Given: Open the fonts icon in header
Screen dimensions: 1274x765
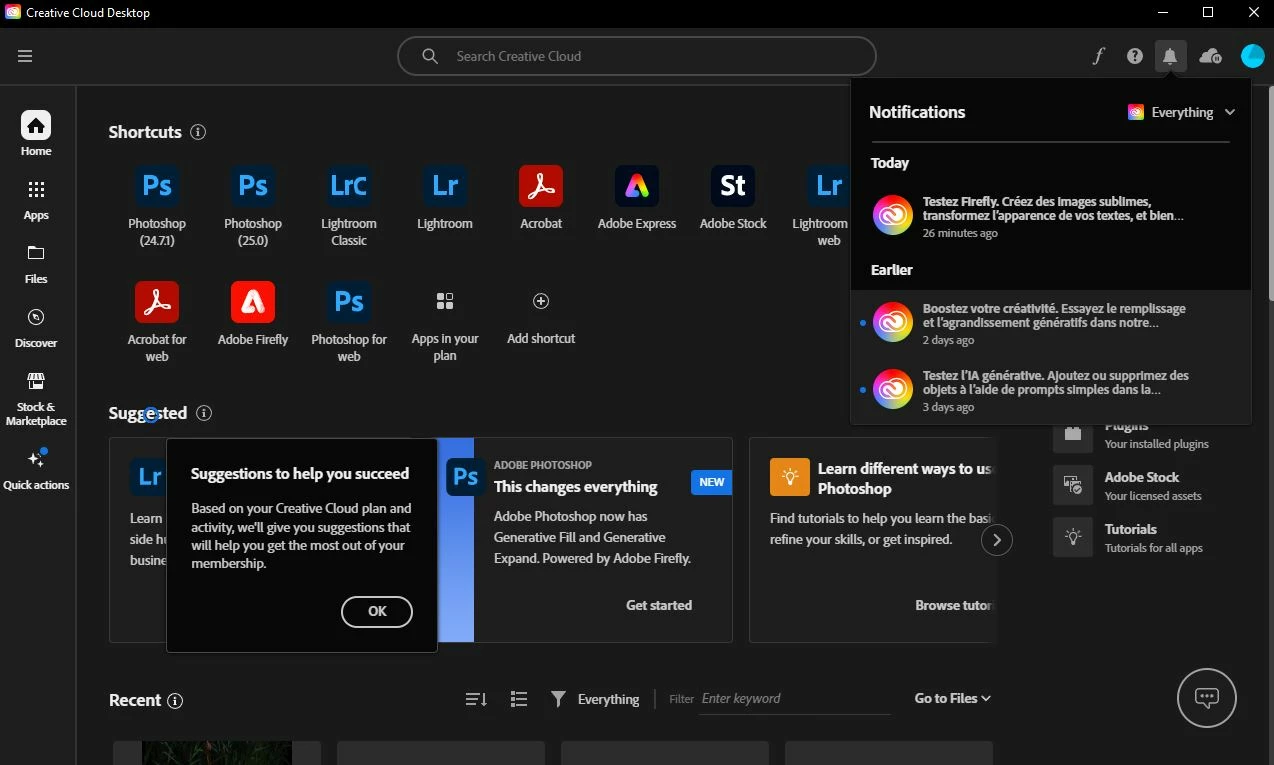Looking at the screenshot, I should coord(1098,56).
